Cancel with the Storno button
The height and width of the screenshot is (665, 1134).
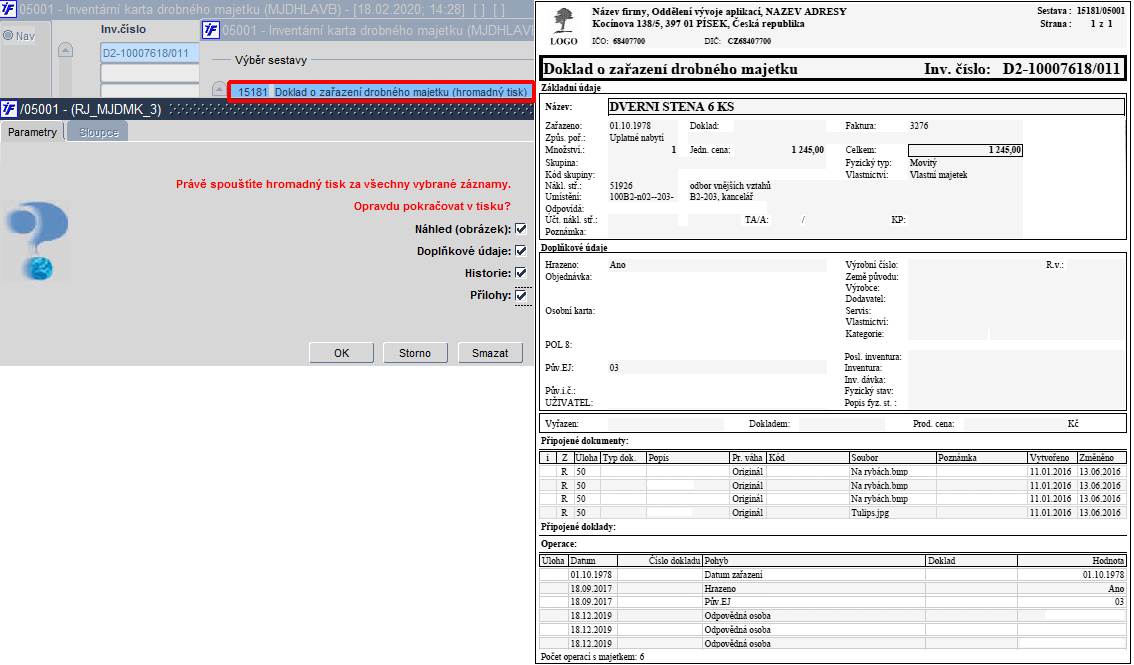[x=415, y=353]
